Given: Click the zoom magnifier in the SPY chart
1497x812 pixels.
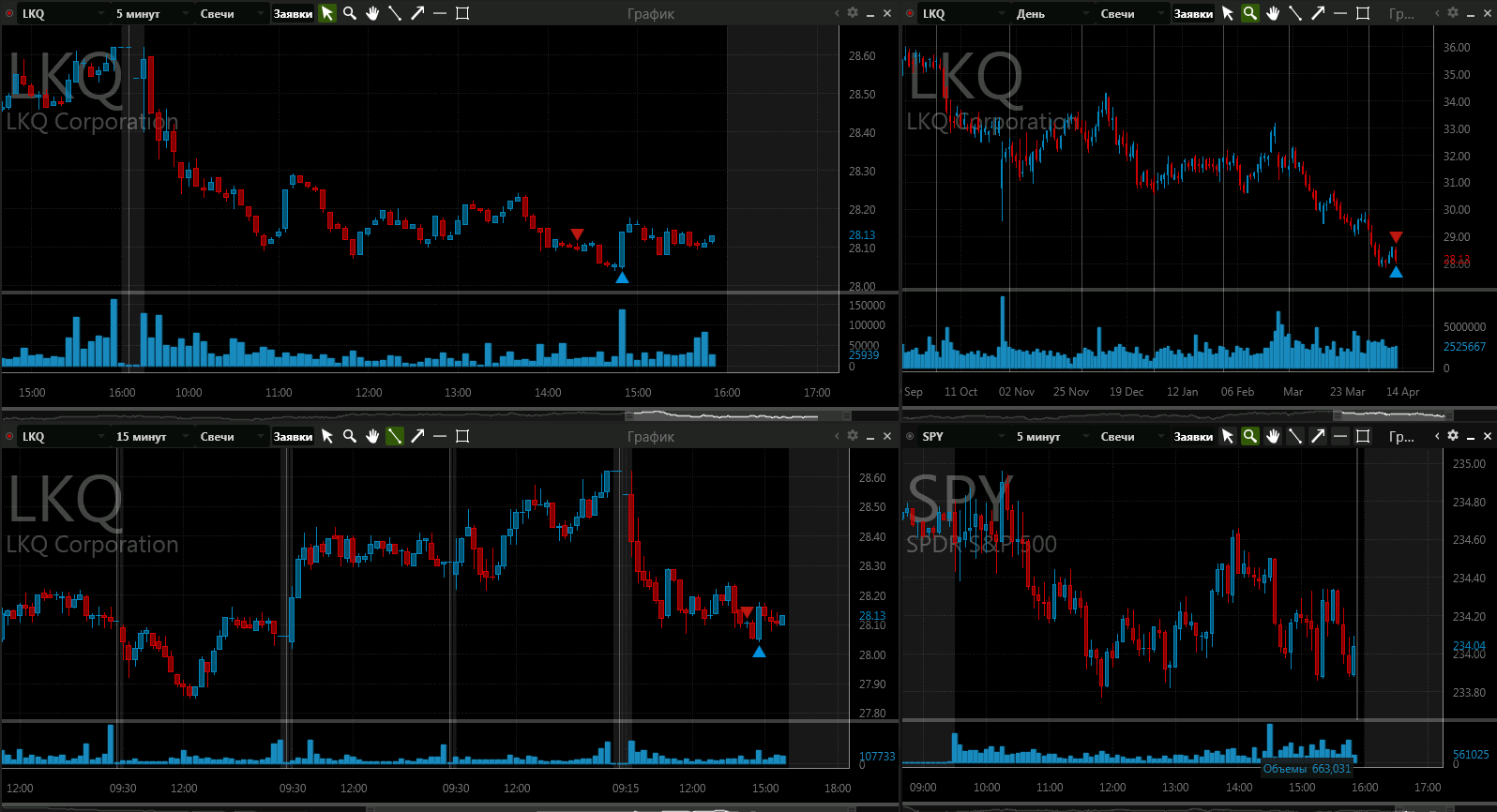Looking at the screenshot, I should click(x=1250, y=436).
